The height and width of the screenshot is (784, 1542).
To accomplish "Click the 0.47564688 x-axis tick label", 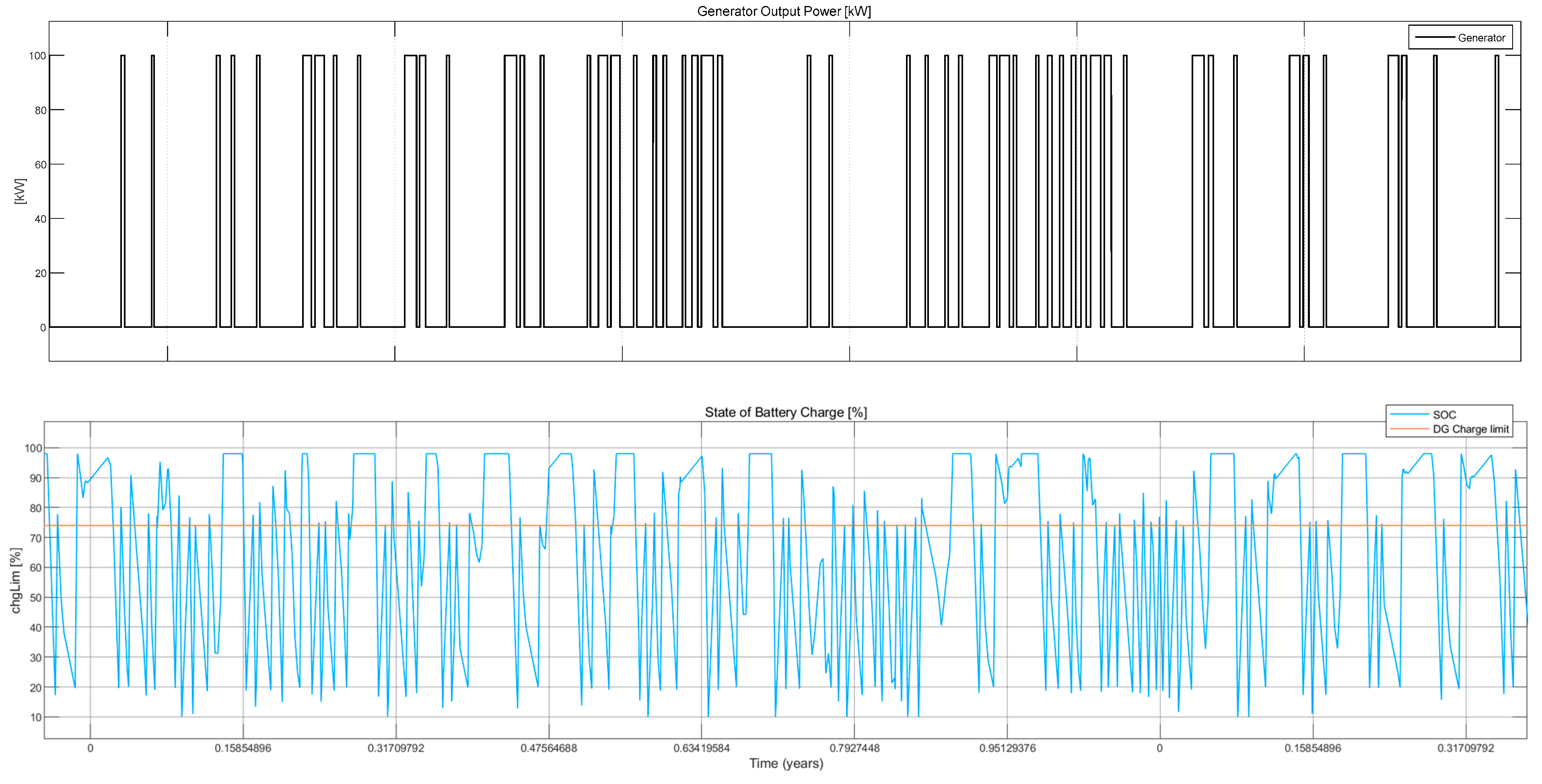I will (x=548, y=748).
